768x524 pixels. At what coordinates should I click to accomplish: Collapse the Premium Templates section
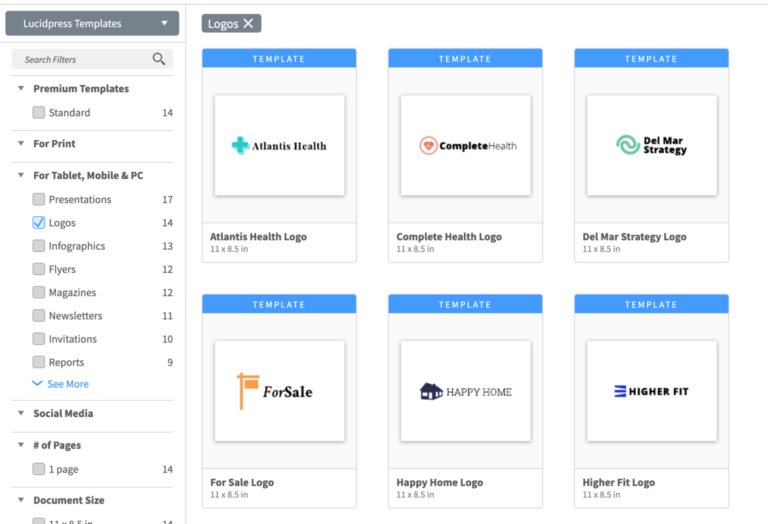(21, 89)
